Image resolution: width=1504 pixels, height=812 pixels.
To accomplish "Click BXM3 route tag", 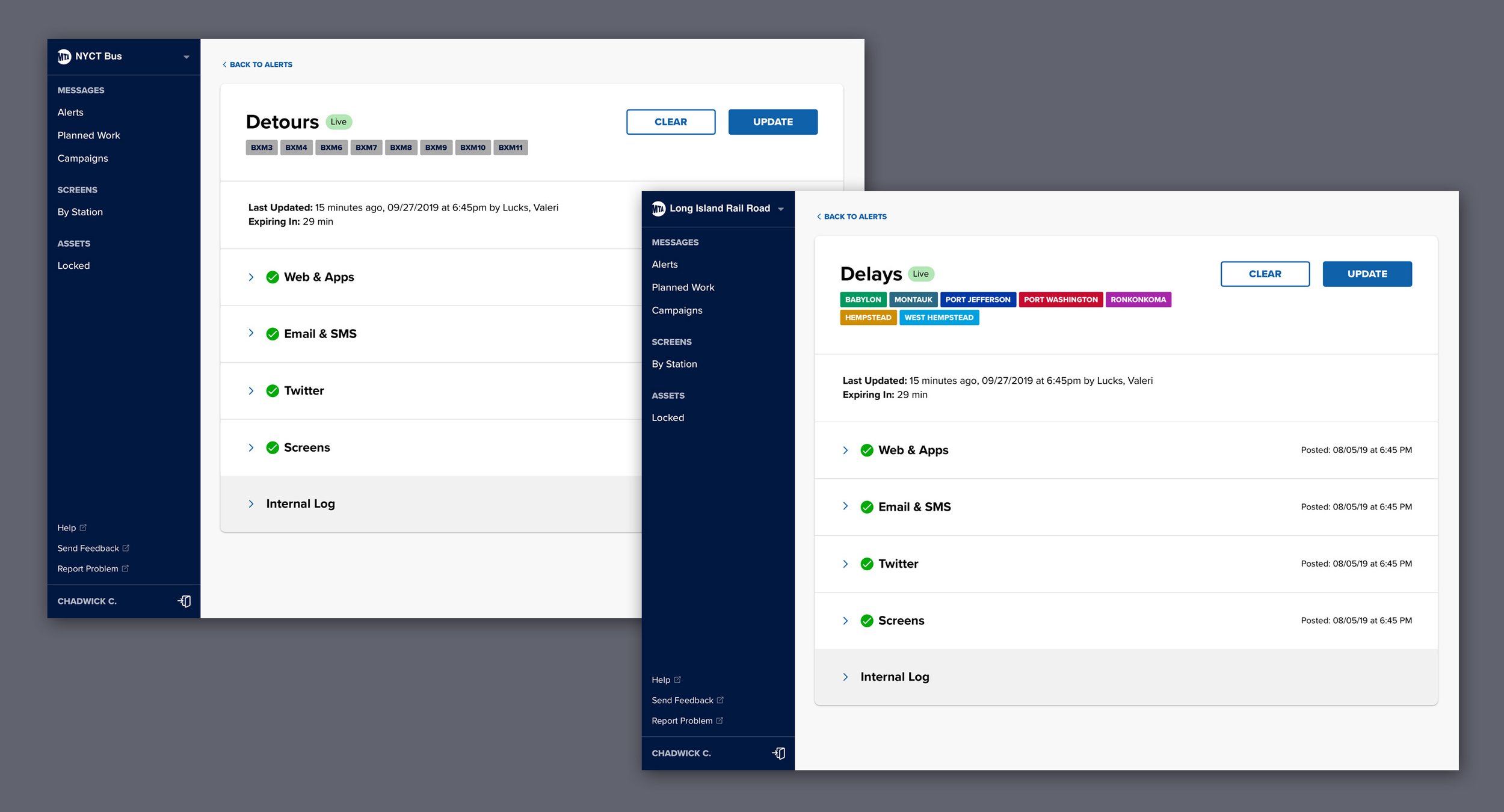I will point(262,148).
